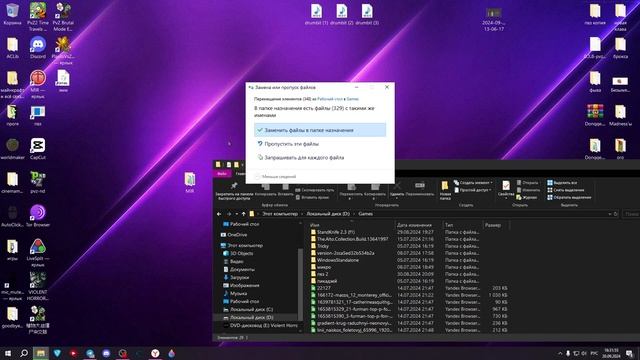Click 'Снять выделение' in Explorer ribbon
640x360 pixels.
(565, 190)
